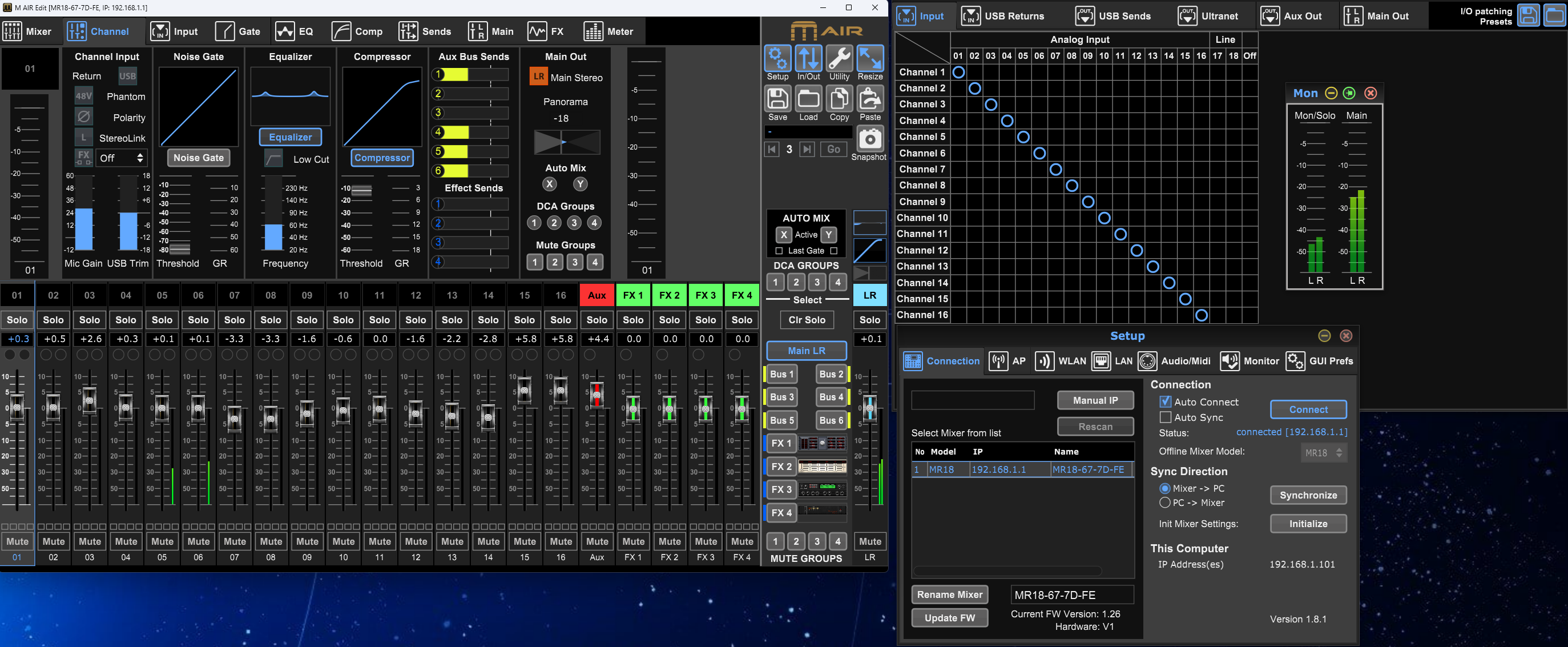Open the Mixer view tab
The height and width of the screenshot is (647, 1568).
click(27, 31)
